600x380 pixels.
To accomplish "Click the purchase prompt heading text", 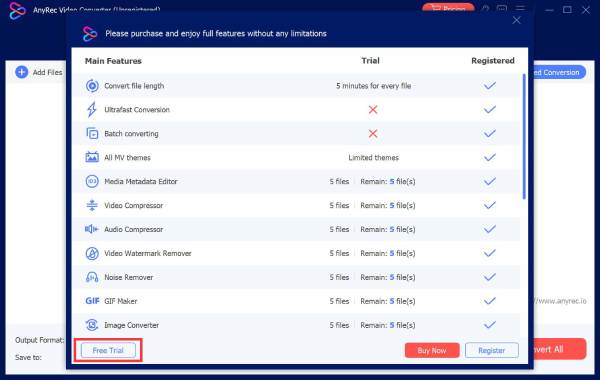I will [216, 34].
